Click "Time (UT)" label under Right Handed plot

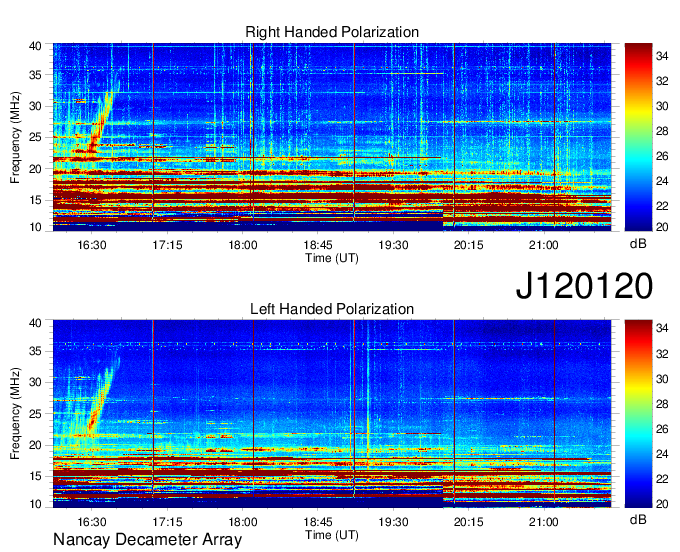point(332,258)
